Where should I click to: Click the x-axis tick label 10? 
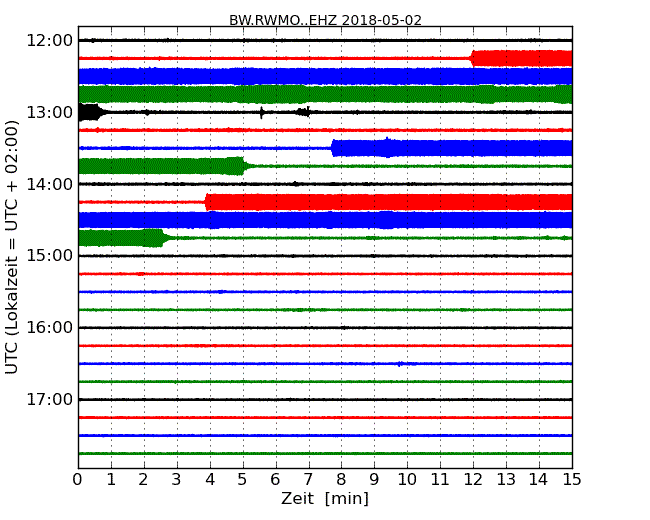[x=407, y=479]
